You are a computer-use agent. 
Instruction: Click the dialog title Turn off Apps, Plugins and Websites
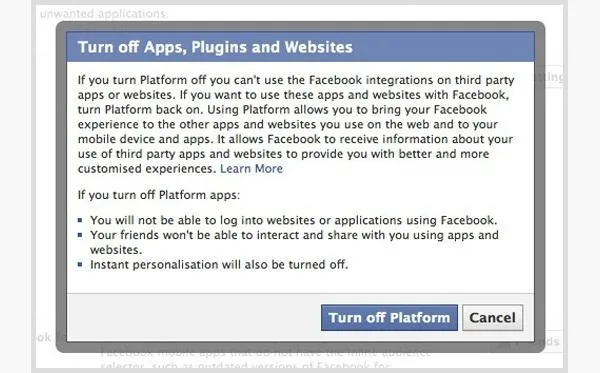[215, 47]
